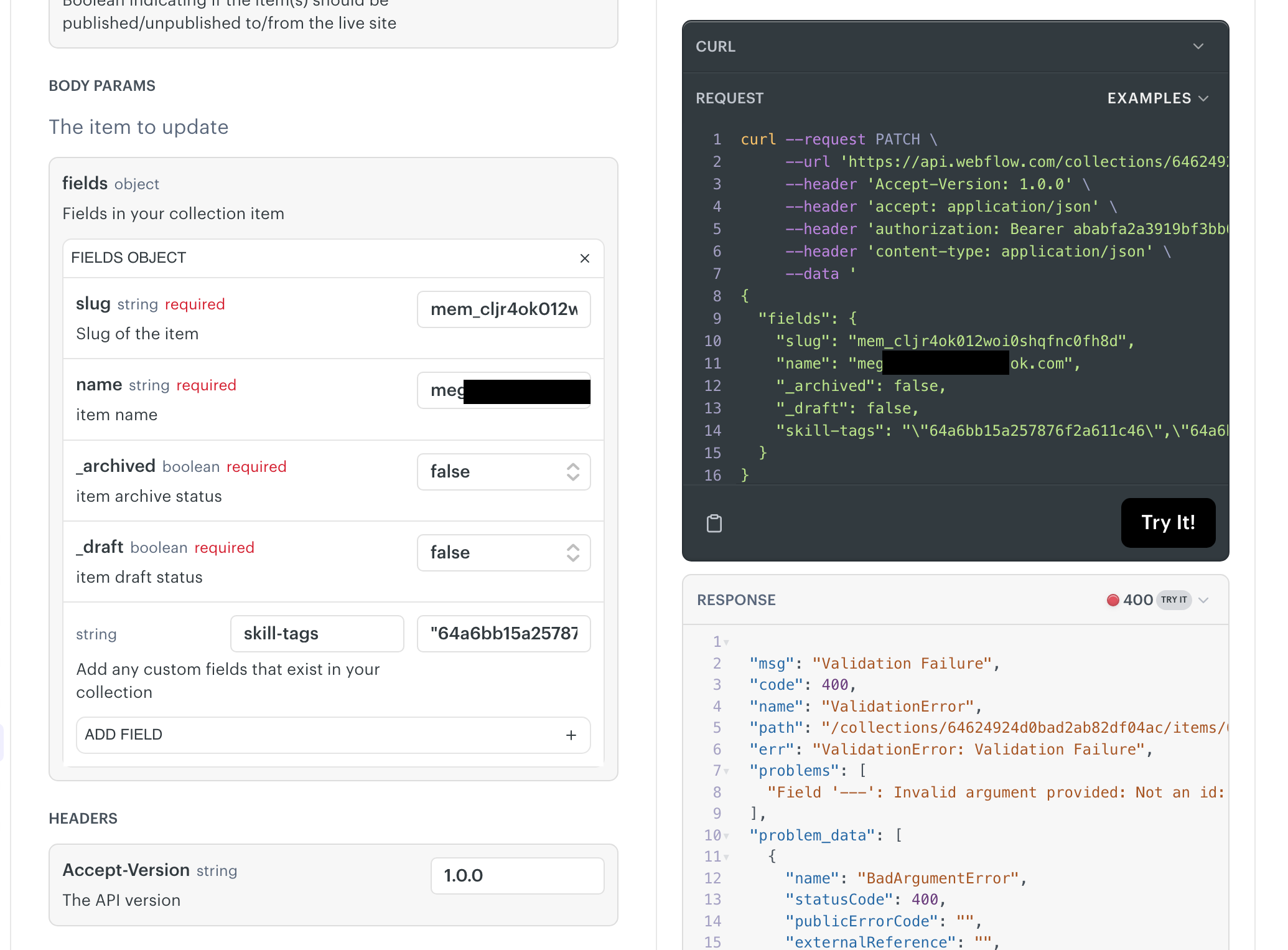
Task: Click the --header 'Accept-Version: 1.0.0' line
Action: coord(937,184)
